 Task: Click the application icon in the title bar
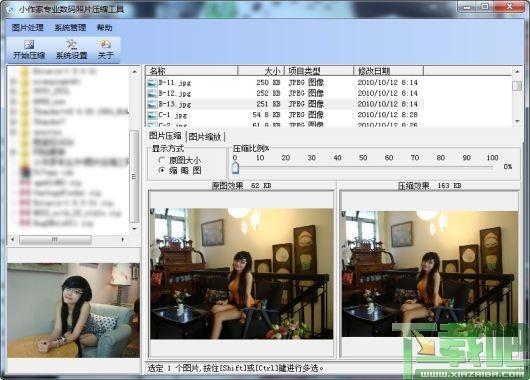click(x=10, y=9)
